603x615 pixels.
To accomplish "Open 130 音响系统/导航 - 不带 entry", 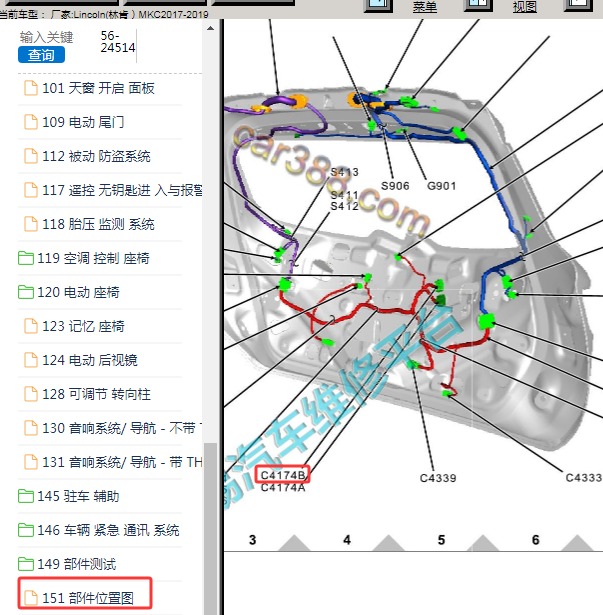I will click(110, 428).
